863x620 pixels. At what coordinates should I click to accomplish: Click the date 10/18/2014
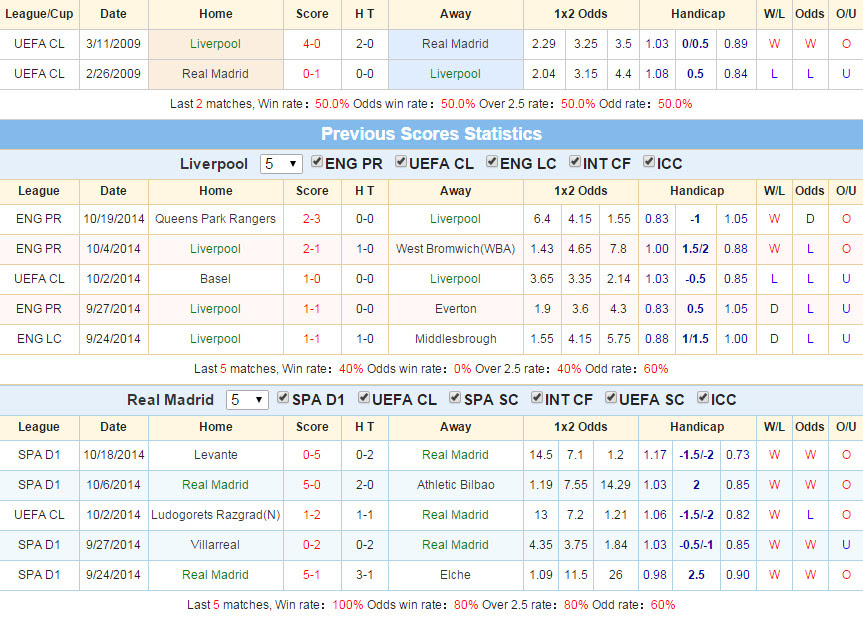(x=113, y=455)
